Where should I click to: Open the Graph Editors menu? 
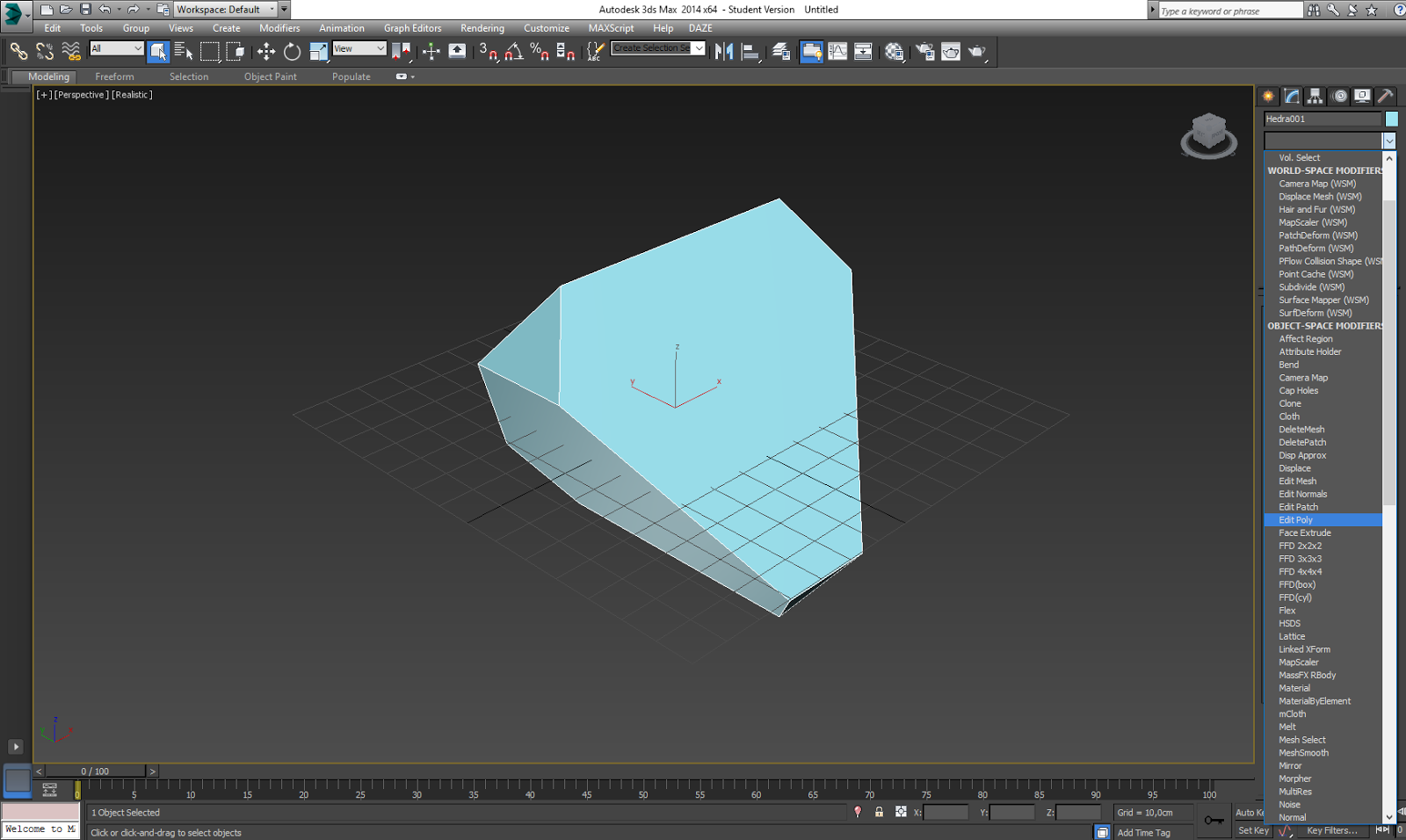[412, 28]
